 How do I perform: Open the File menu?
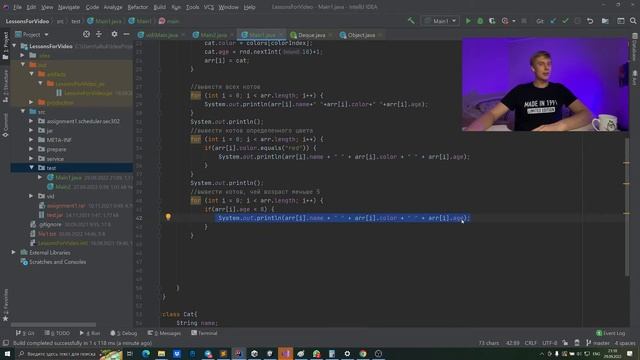point(18,7)
